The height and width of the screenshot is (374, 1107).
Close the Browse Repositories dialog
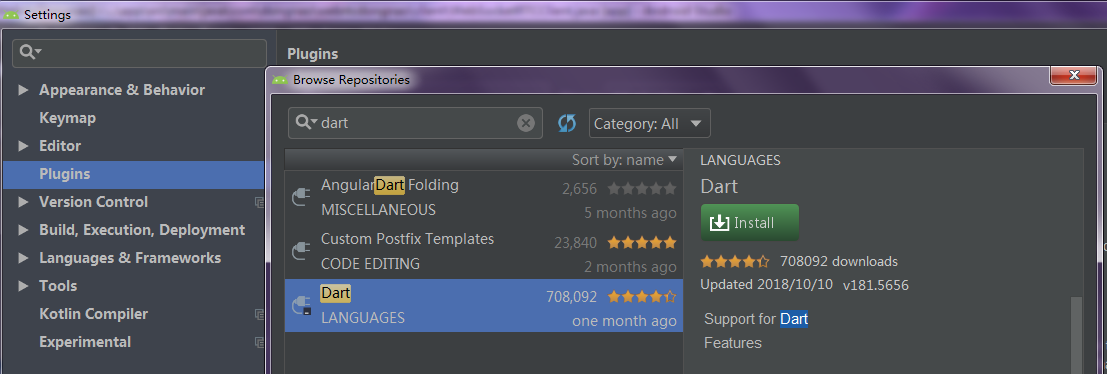pos(1074,75)
